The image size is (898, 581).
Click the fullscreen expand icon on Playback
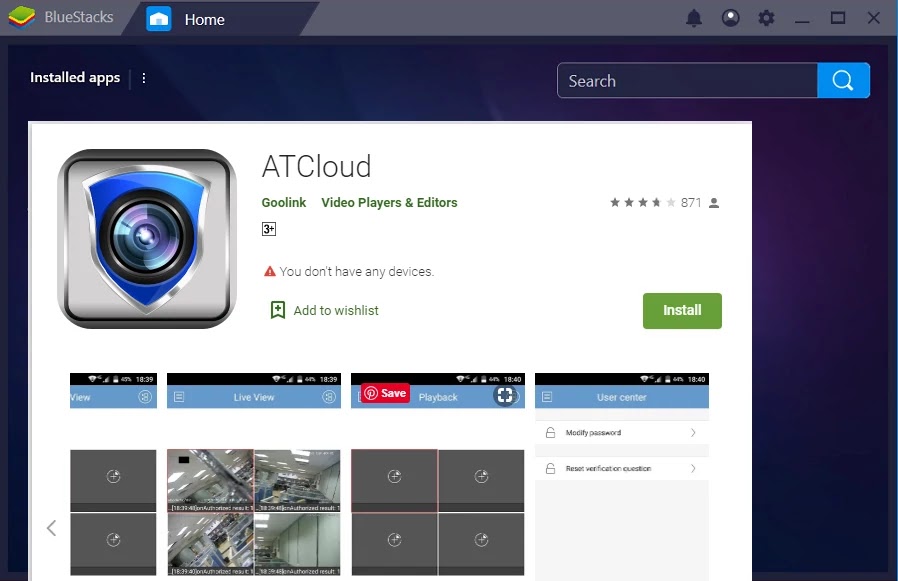tap(505, 395)
